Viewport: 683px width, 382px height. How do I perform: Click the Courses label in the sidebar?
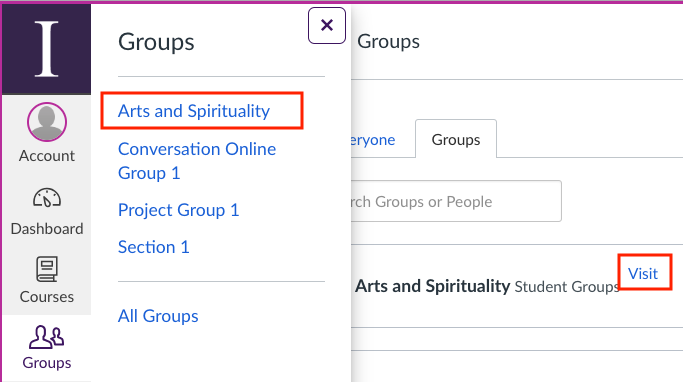pyautogui.click(x=47, y=297)
